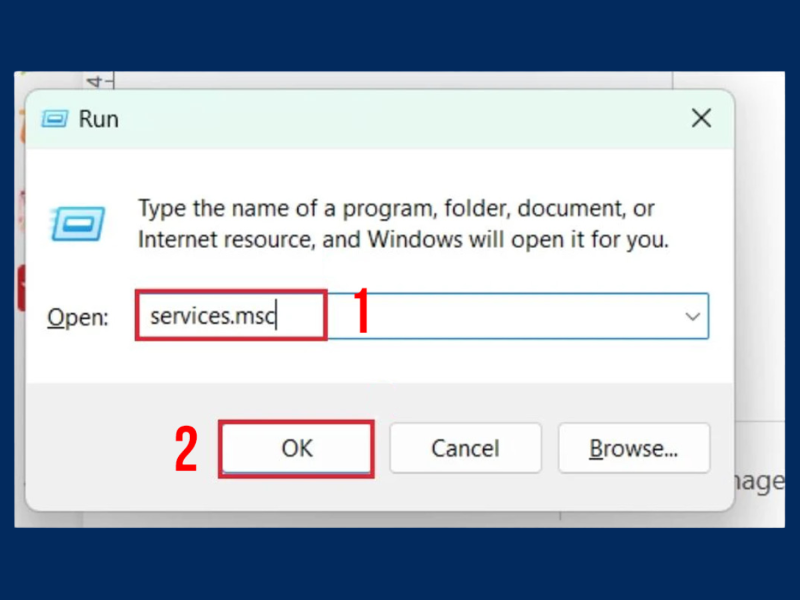Click the partial "nage" text behind dialog
The image size is (800, 600).
coord(760,482)
